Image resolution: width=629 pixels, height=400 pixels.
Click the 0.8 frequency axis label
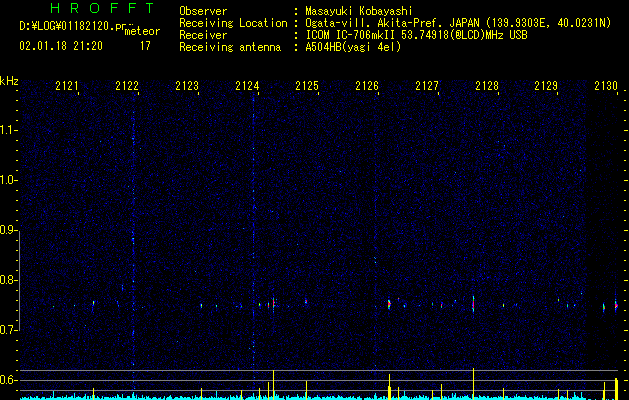[x=8, y=280]
